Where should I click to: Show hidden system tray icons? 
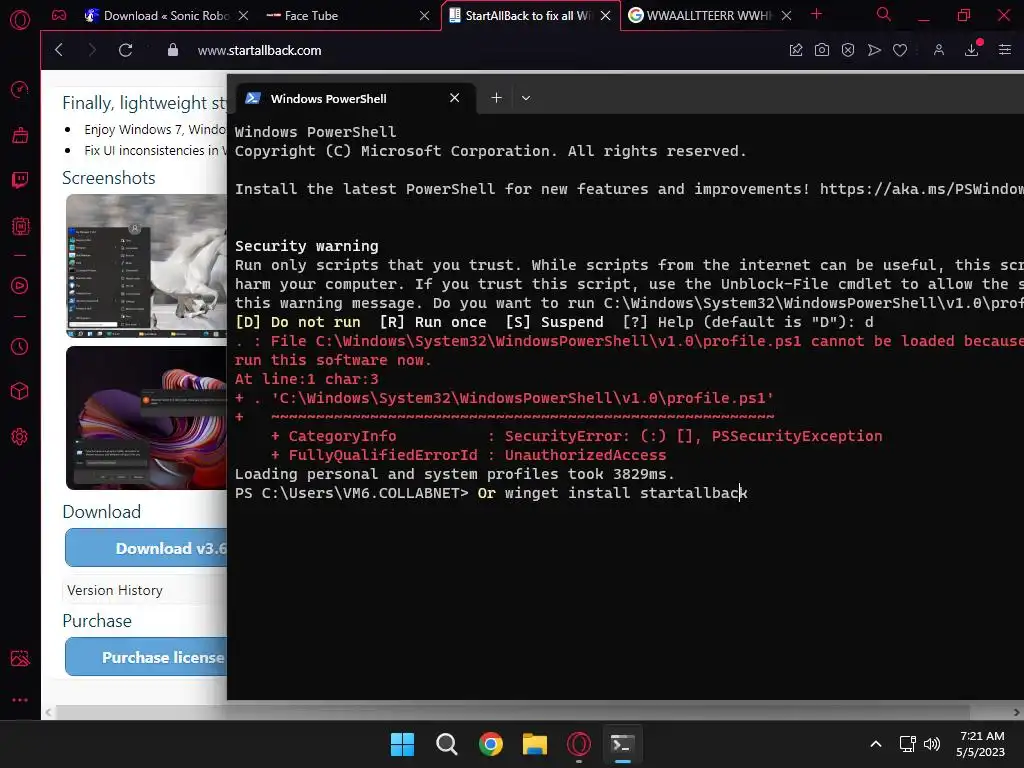(876, 744)
